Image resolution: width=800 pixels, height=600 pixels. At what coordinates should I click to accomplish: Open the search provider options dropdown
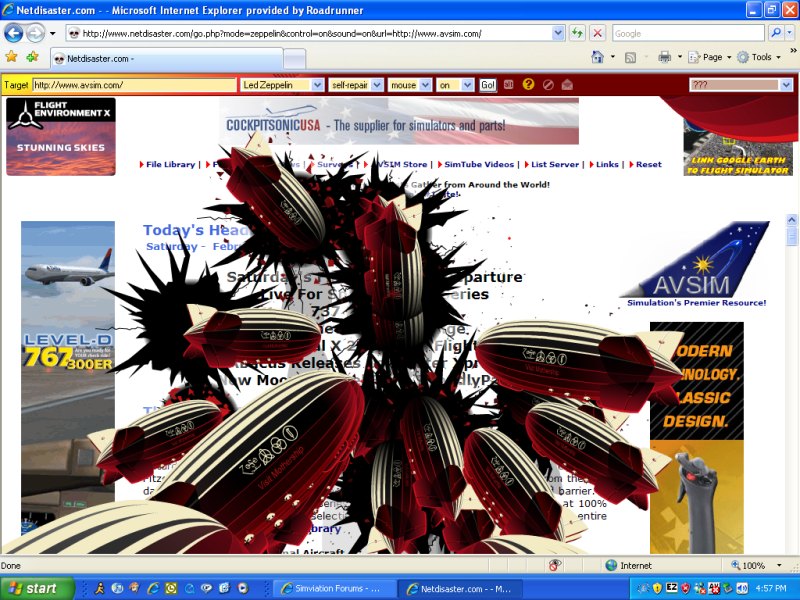click(790, 33)
